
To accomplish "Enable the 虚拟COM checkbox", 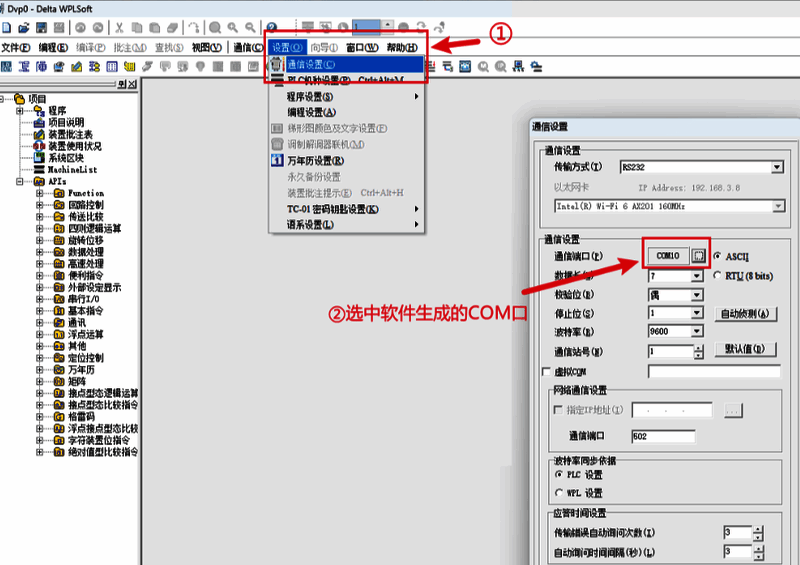I will pyautogui.click(x=546, y=372).
